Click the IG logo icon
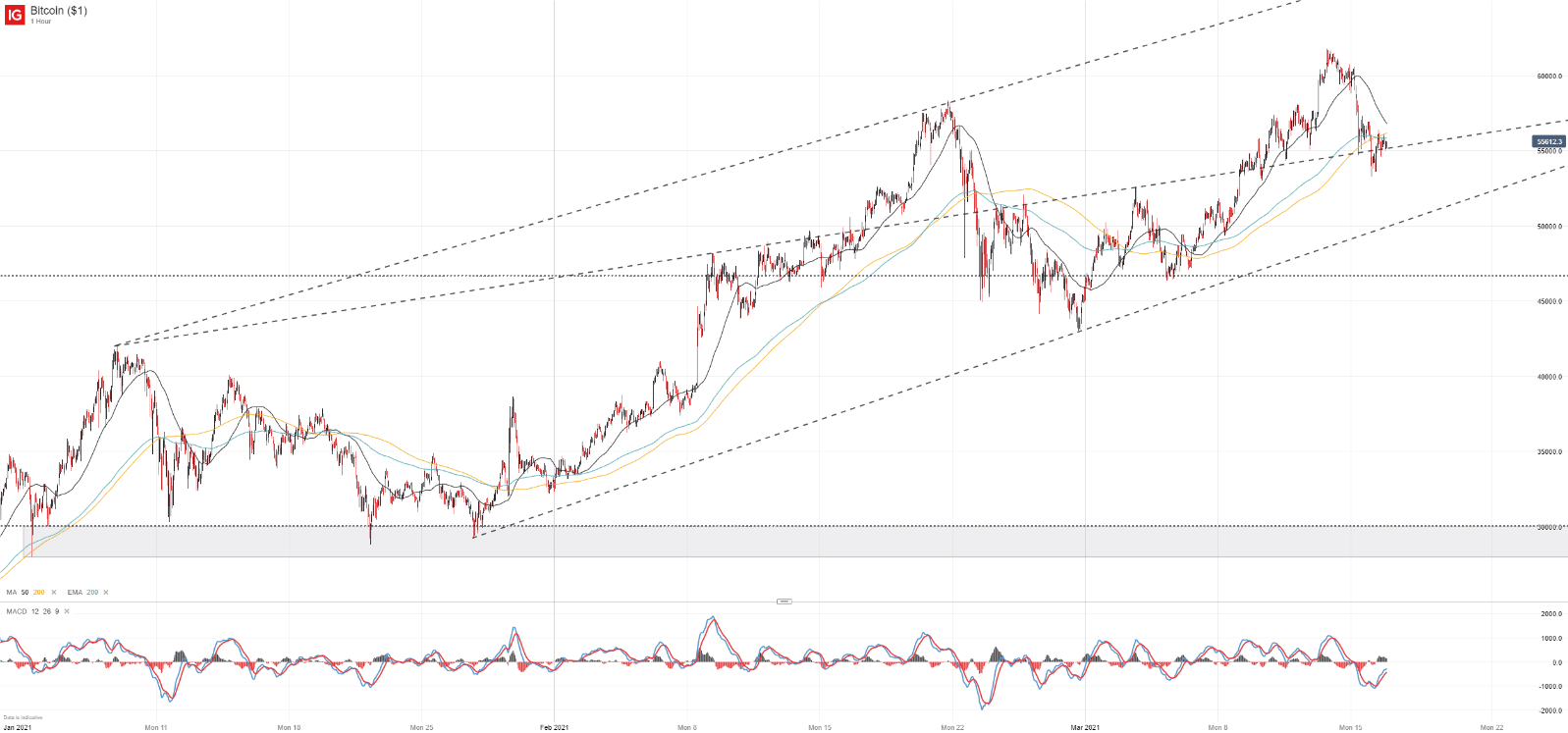Viewport: 1568px width, 733px height. [15, 15]
